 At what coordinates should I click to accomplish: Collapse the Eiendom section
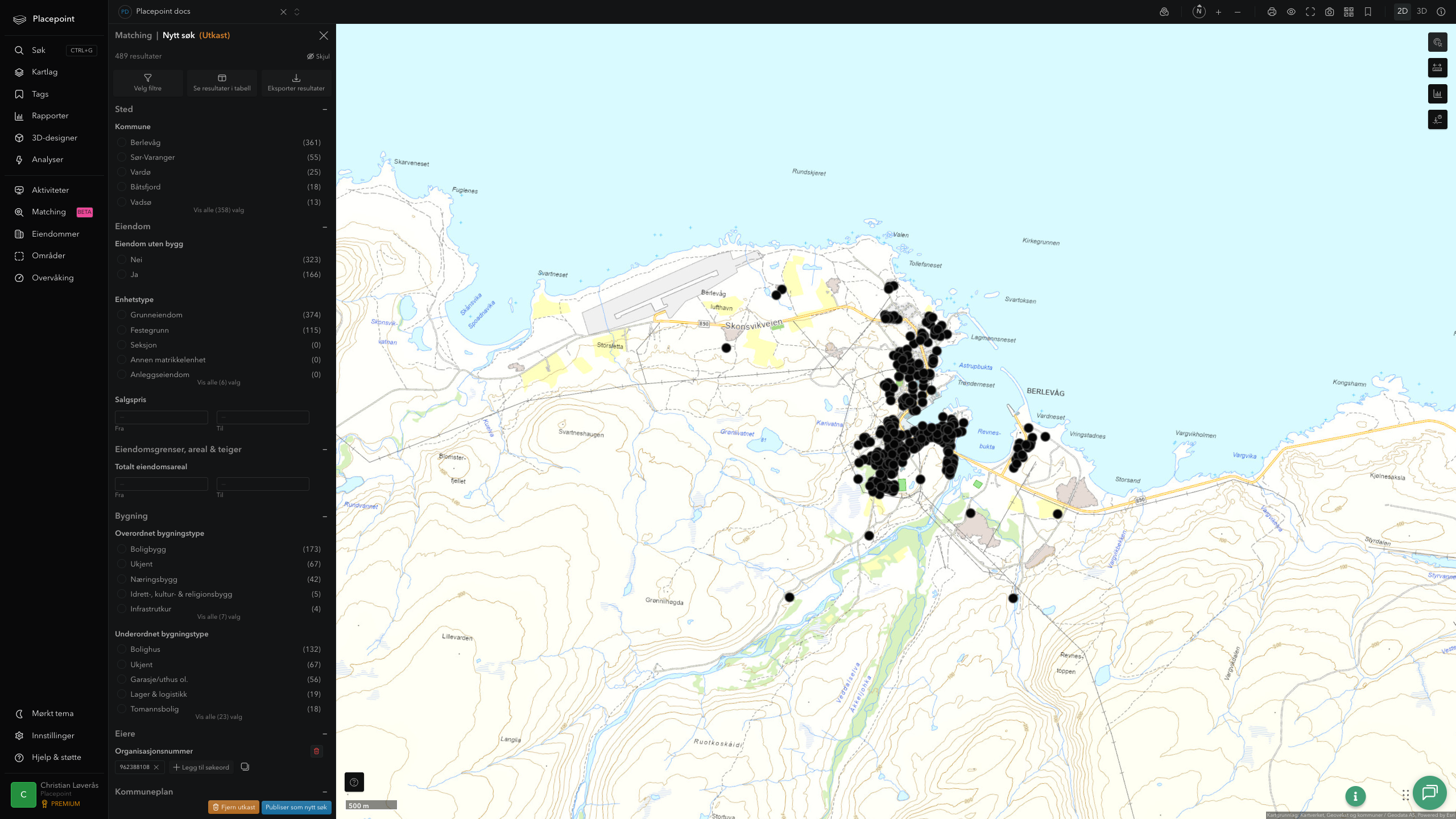coord(325,227)
